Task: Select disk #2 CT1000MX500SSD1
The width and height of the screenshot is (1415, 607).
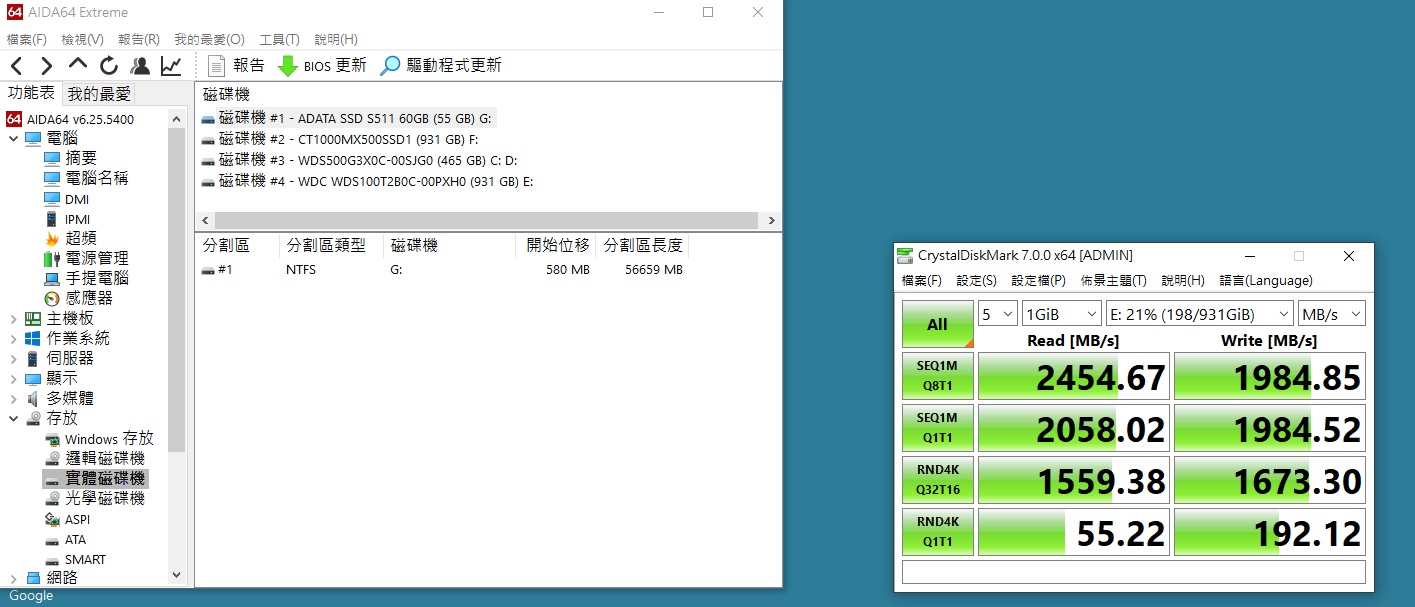Action: pyautogui.click(x=339, y=139)
